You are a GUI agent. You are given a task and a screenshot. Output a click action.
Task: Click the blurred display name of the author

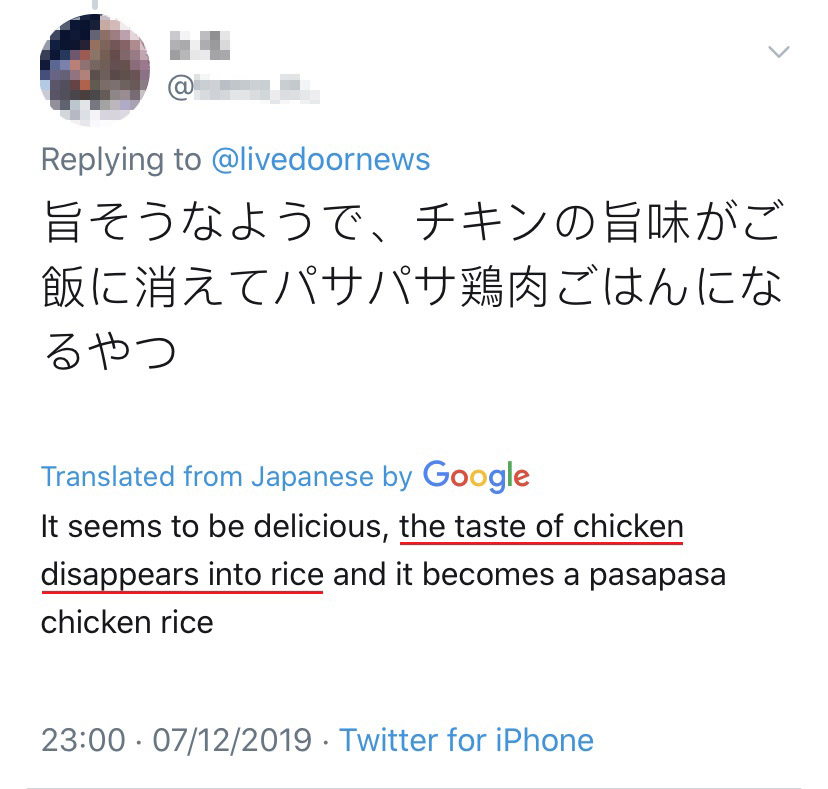tap(200, 45)
